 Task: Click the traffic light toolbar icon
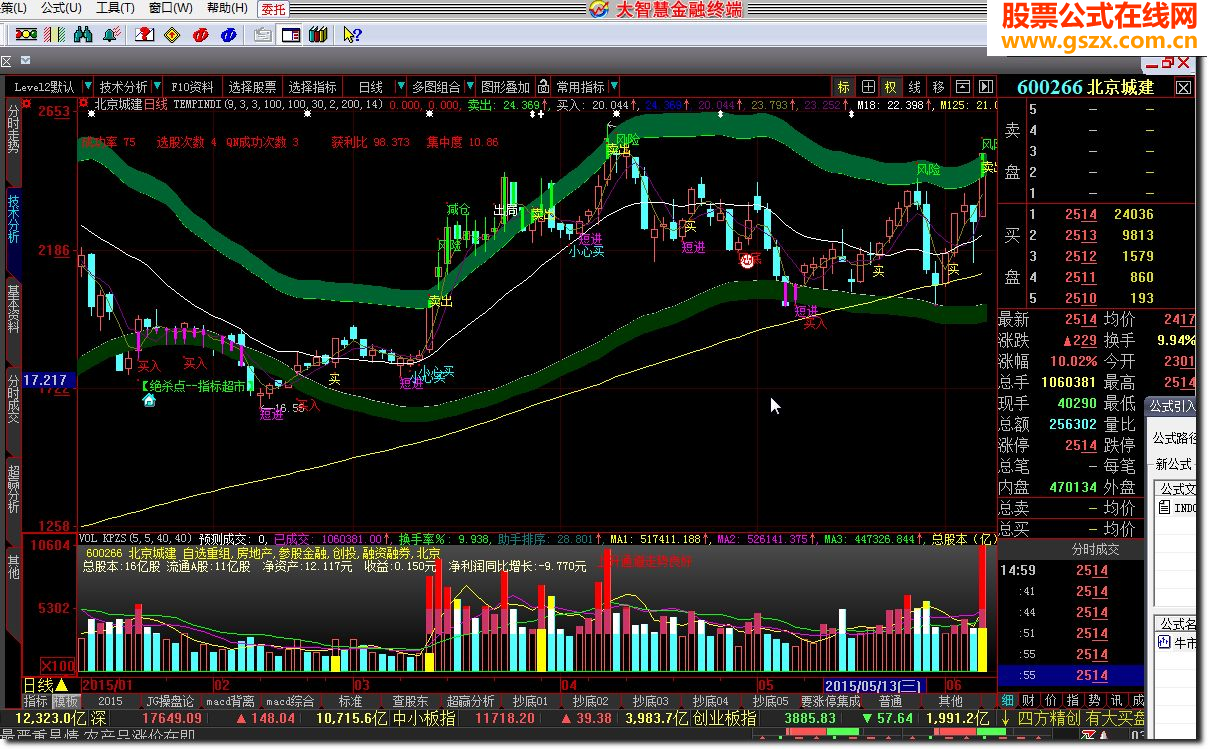pos(26,35)
